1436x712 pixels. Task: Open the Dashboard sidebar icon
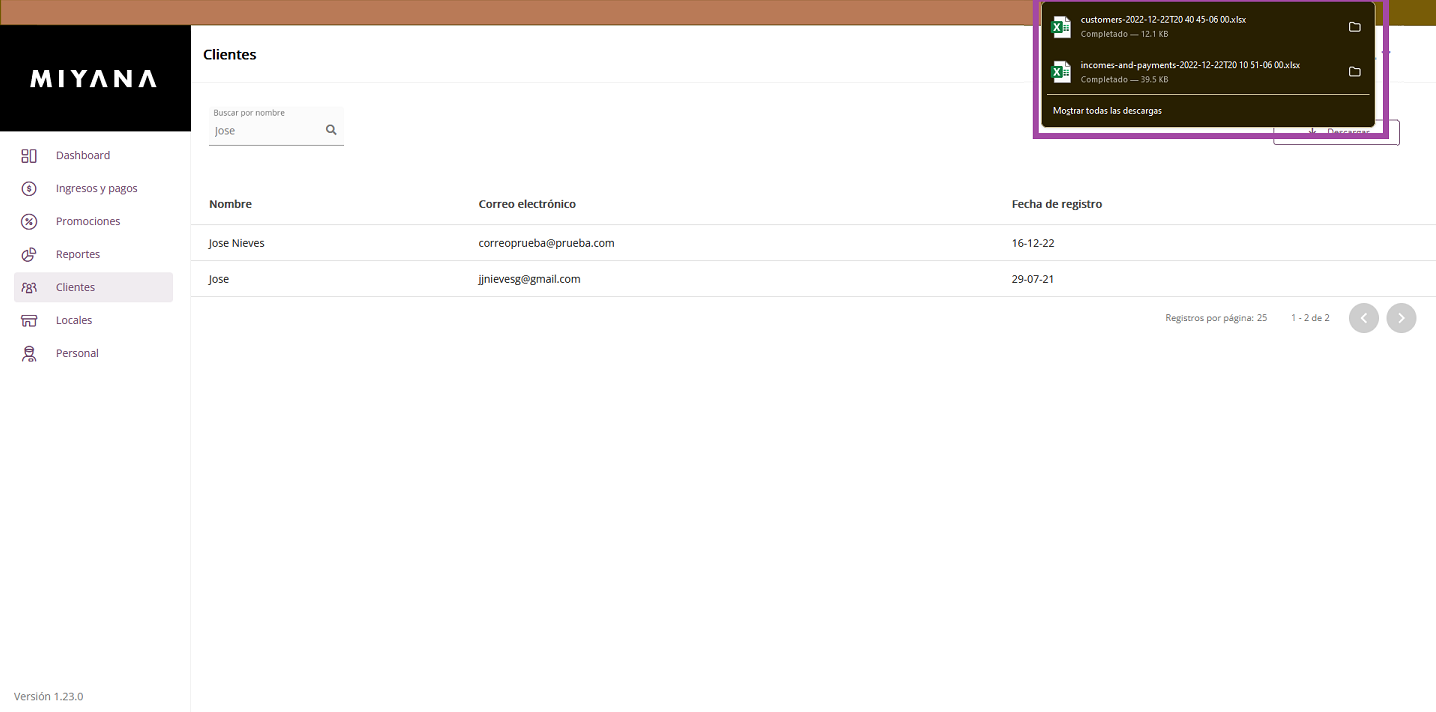coord(29,155)
